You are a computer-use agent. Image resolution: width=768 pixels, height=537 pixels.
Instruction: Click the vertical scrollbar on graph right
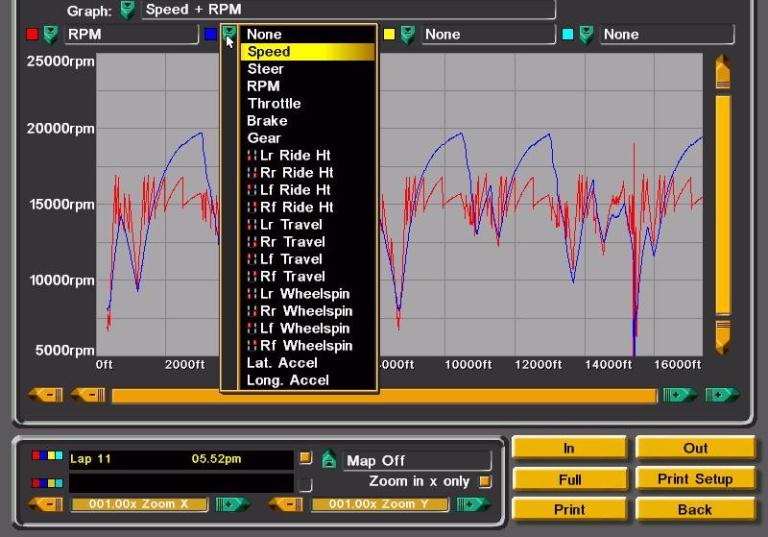point(723,200)
